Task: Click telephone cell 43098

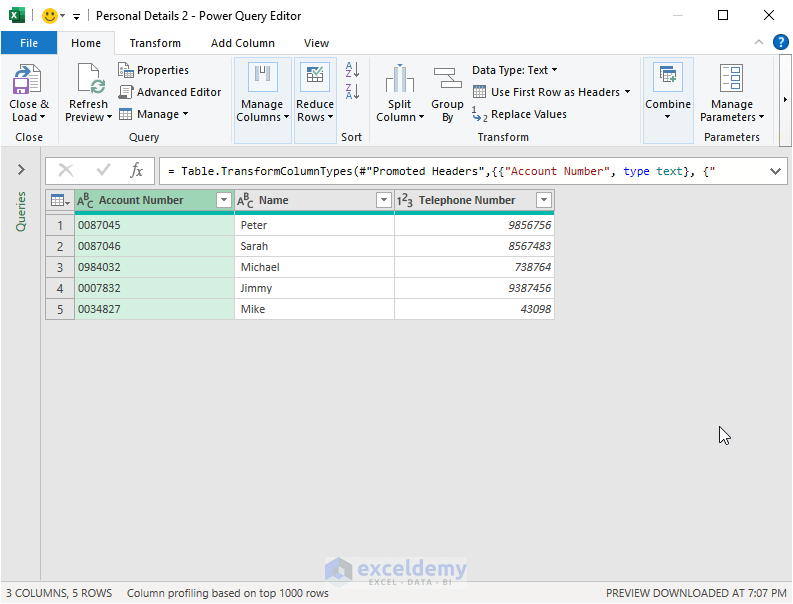Action: 474,309
